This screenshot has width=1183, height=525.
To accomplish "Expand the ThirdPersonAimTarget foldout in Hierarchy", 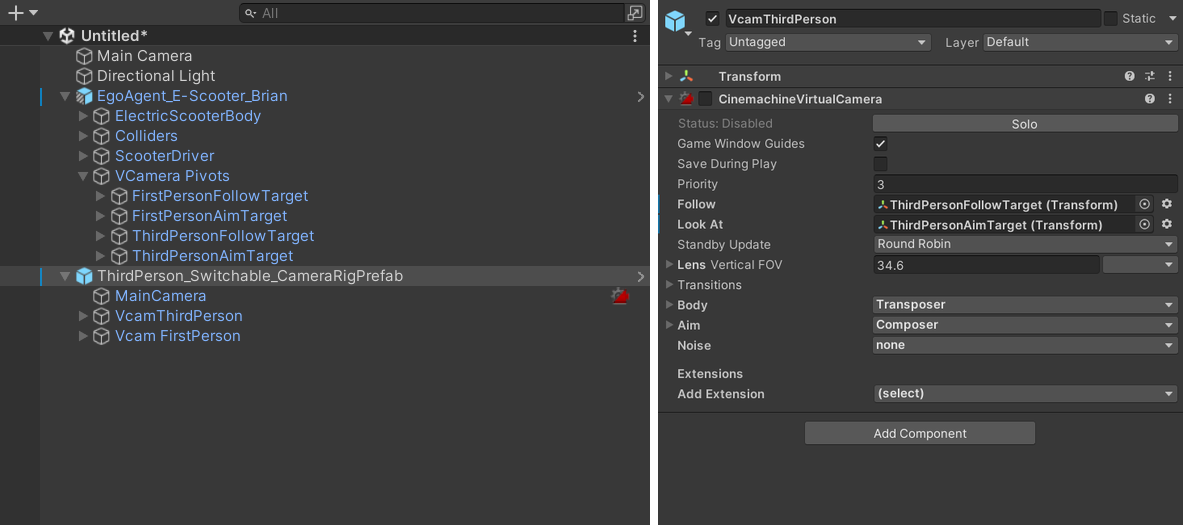I will click(x=101, y=256).
